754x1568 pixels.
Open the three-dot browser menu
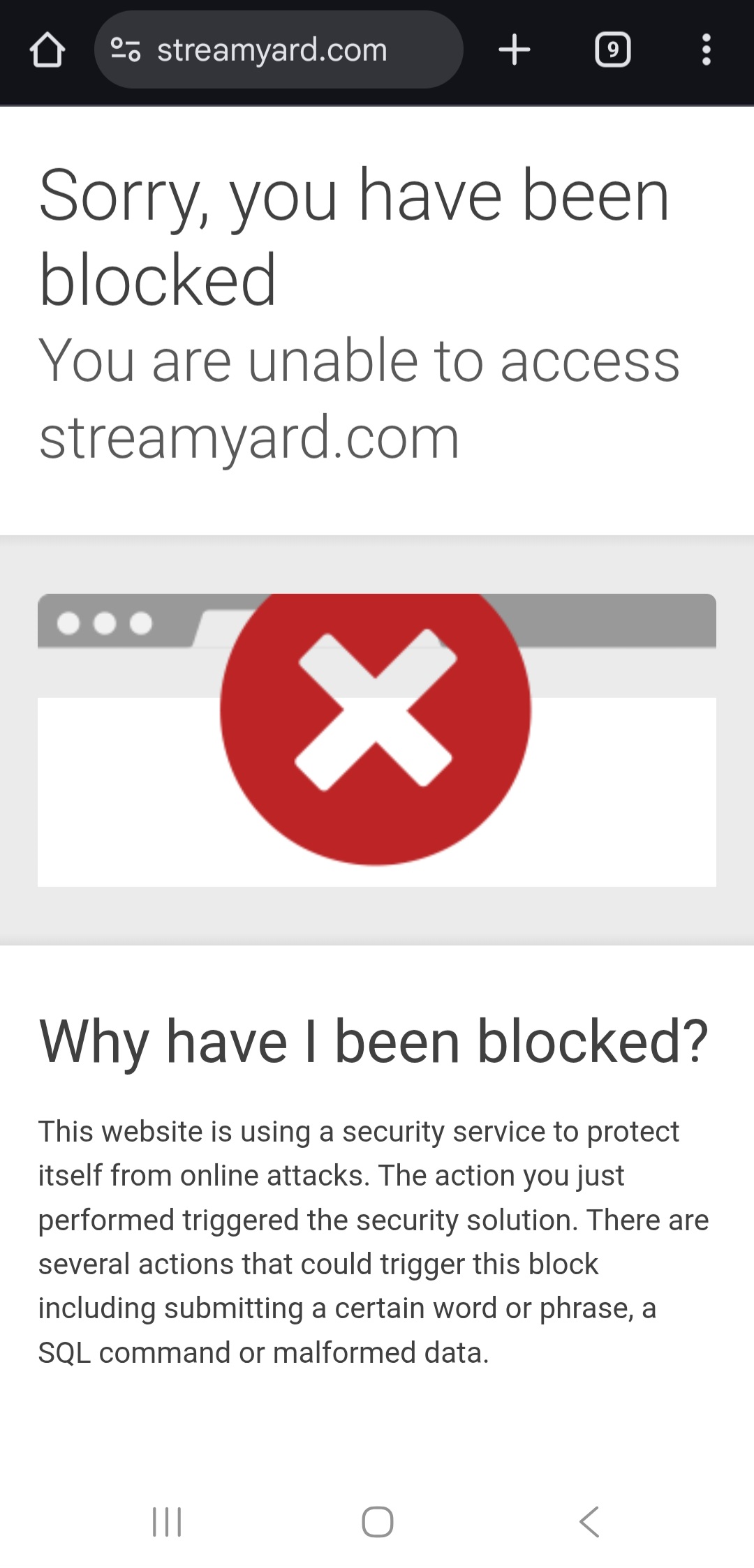click(707, 50)
